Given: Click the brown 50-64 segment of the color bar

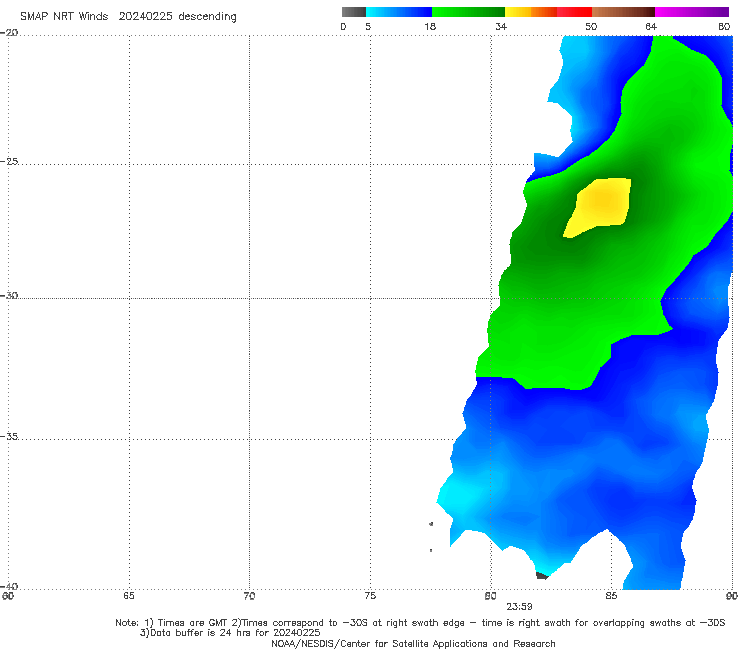Looking at the screenshot, I should click(623, 12).
